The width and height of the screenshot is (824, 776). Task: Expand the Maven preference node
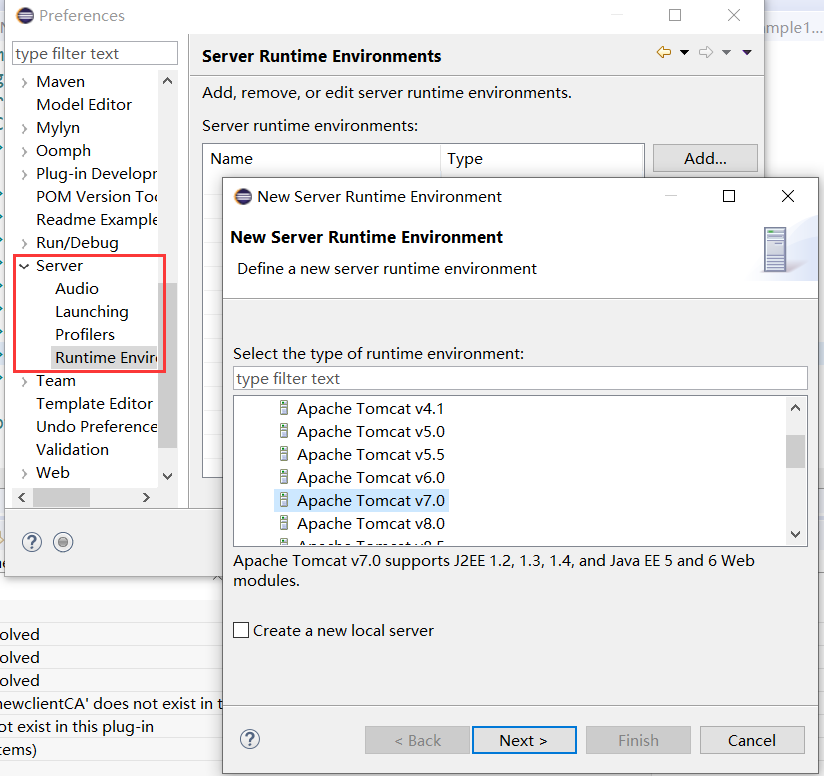point(24,82)
